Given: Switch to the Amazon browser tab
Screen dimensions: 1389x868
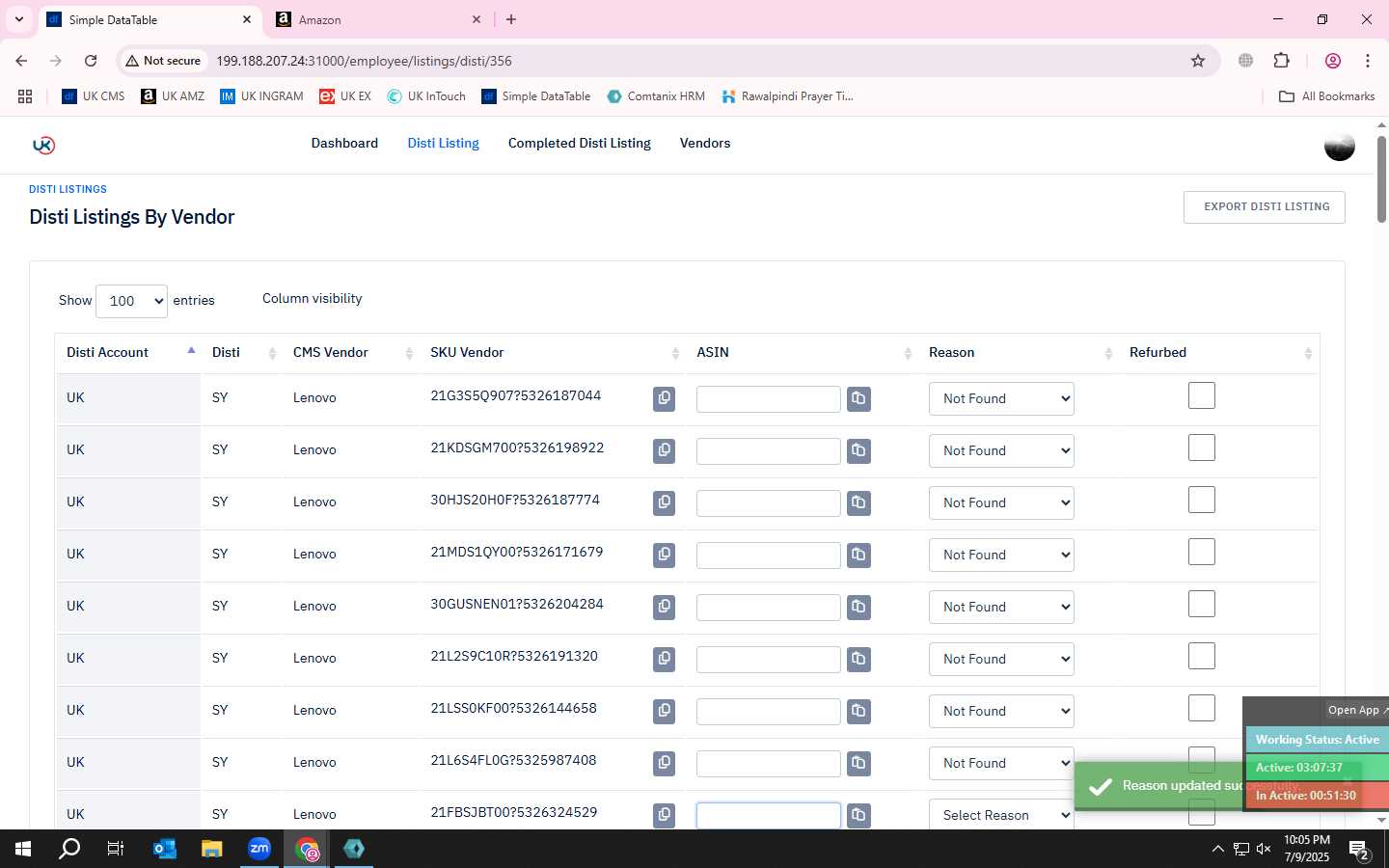Looking at the screenshot, I should (378, 19).
